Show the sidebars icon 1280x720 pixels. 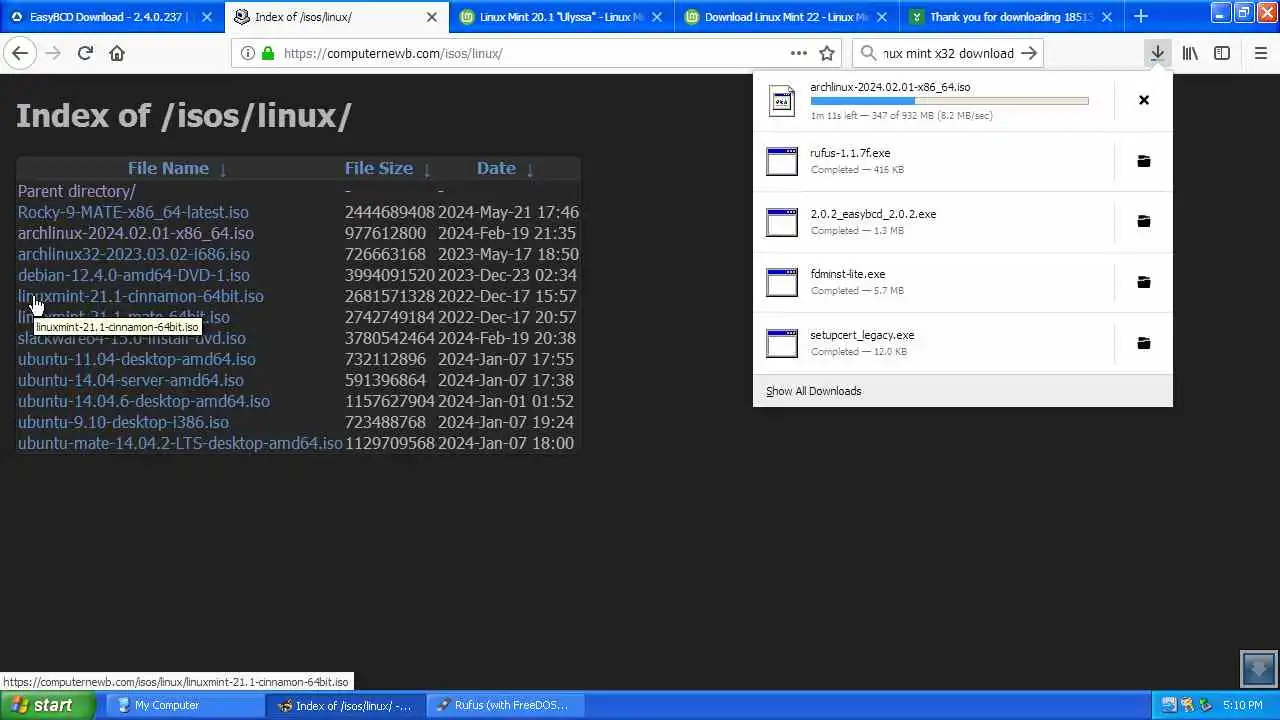pos(1222,53)
